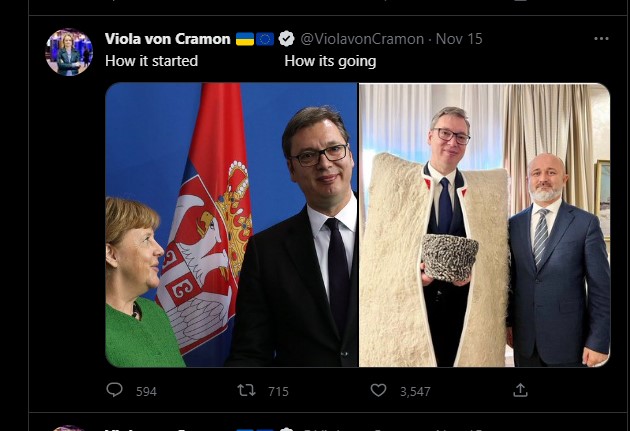This screenshot has width=630, height=431.
Task: Open the Viola von Cramon display name link
Action: pos(167,39)
